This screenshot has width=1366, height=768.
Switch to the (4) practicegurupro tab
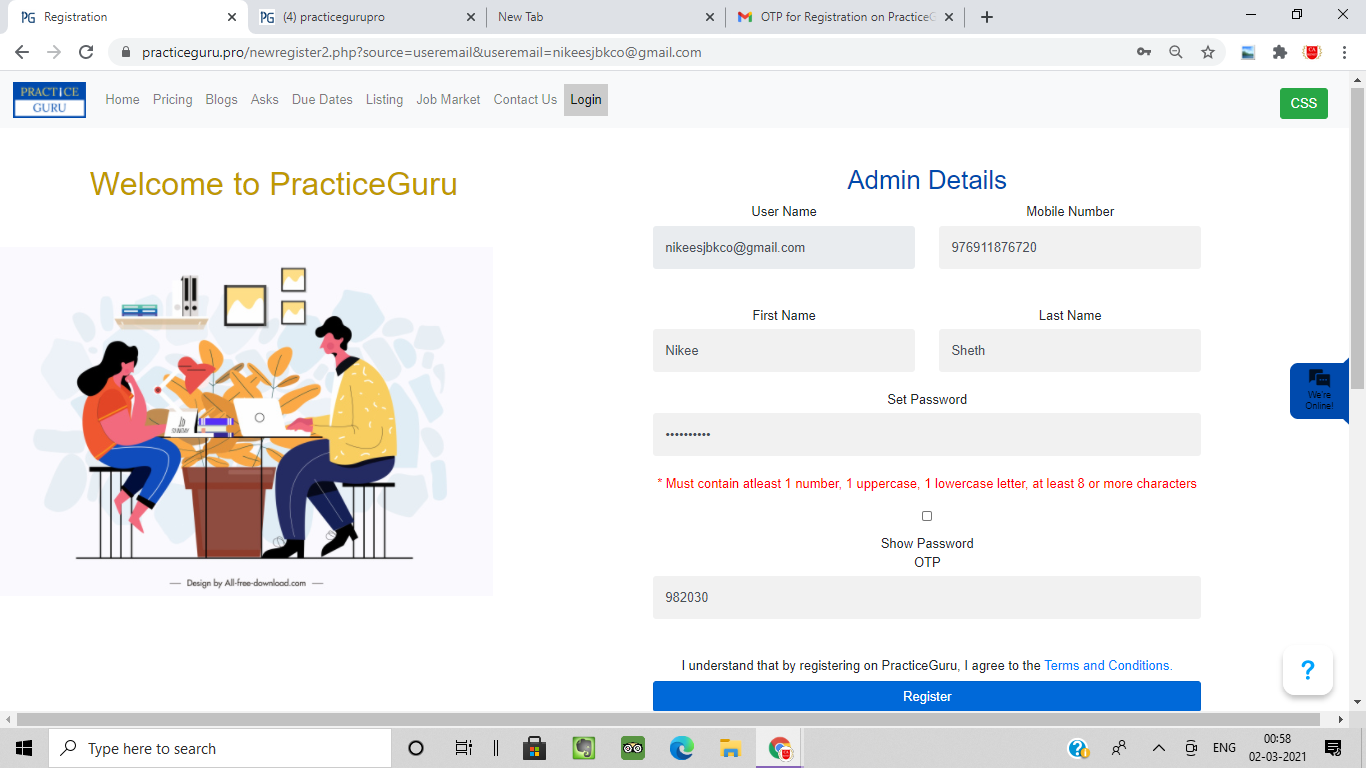tap(367, 17)
